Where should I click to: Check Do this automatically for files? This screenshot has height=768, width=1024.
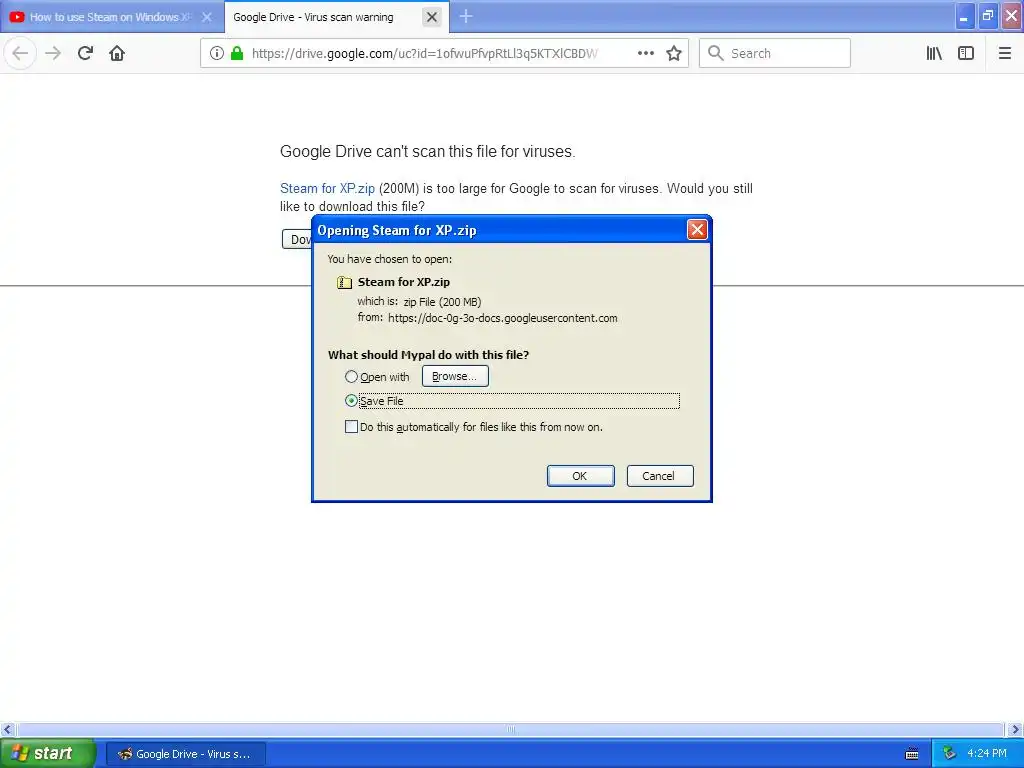click(351, 427)
